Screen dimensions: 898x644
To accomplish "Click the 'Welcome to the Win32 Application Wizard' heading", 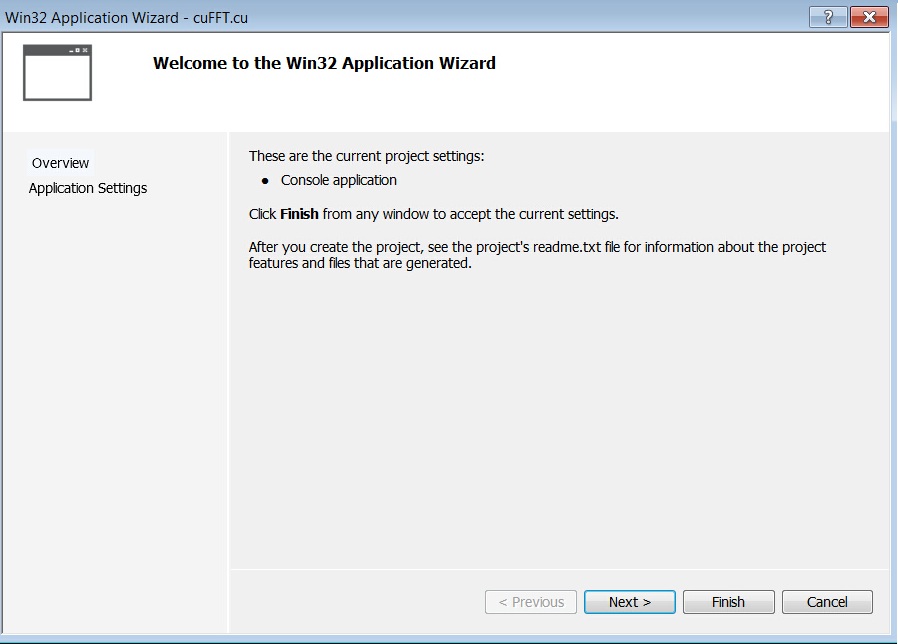I will pos(324,63).
